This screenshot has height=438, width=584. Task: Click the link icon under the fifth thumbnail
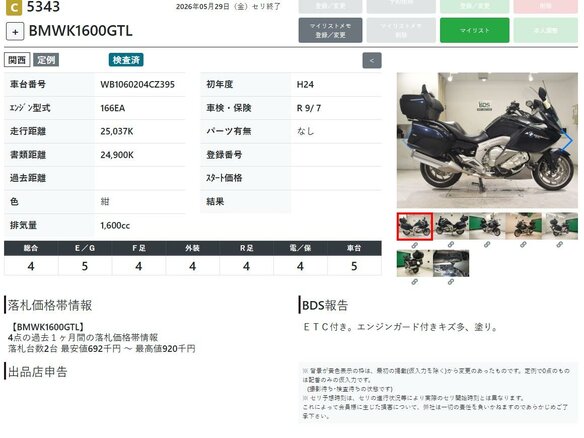(559, 245)
